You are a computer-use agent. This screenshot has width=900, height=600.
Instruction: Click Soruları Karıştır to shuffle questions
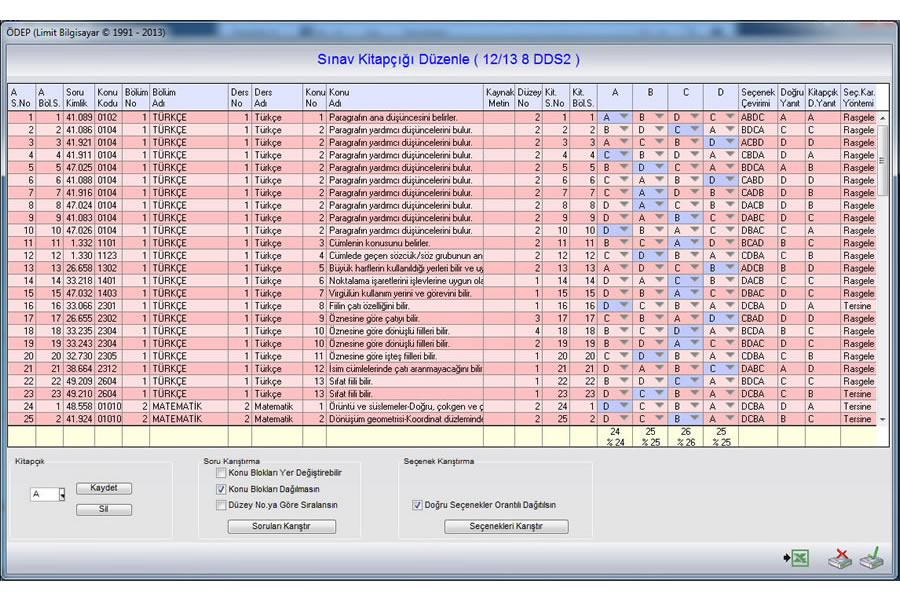coord(268,526)
